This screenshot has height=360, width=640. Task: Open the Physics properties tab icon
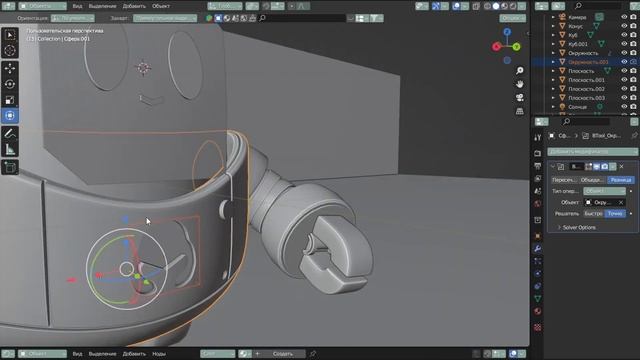[x=538, y=274]
